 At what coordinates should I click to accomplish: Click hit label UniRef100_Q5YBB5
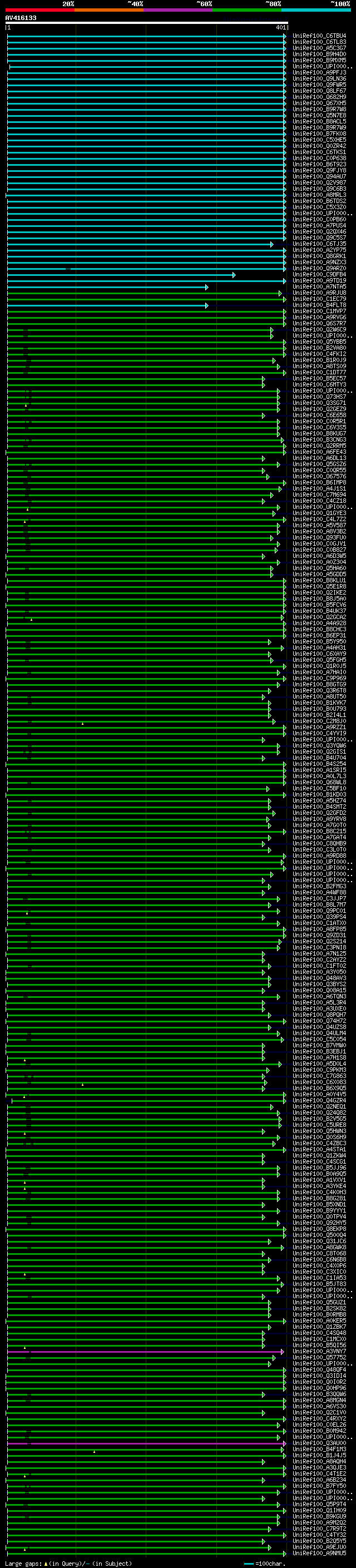coord(319,342)
